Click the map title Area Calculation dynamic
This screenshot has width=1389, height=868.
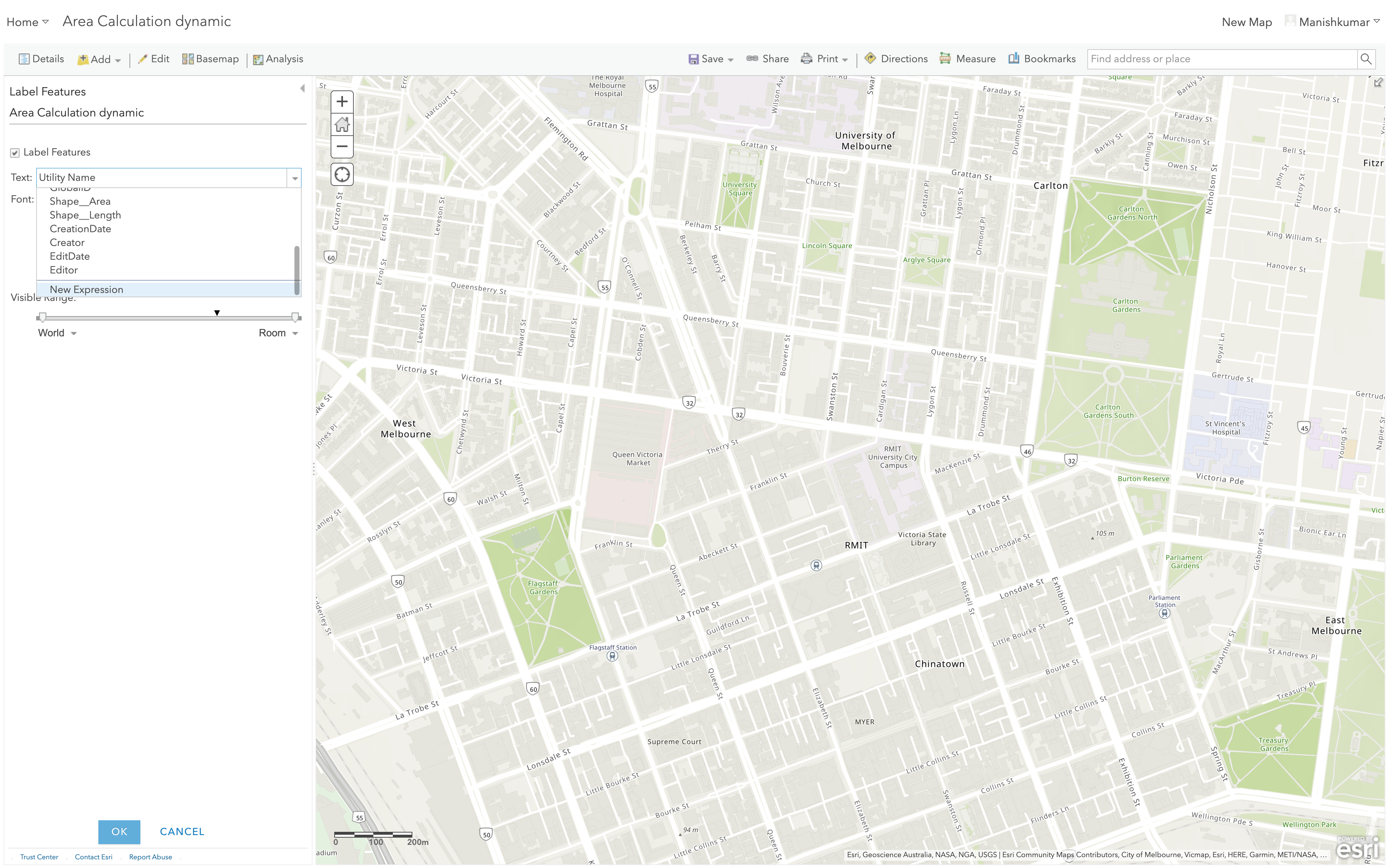pyautogui.click(x=146, y=21)
